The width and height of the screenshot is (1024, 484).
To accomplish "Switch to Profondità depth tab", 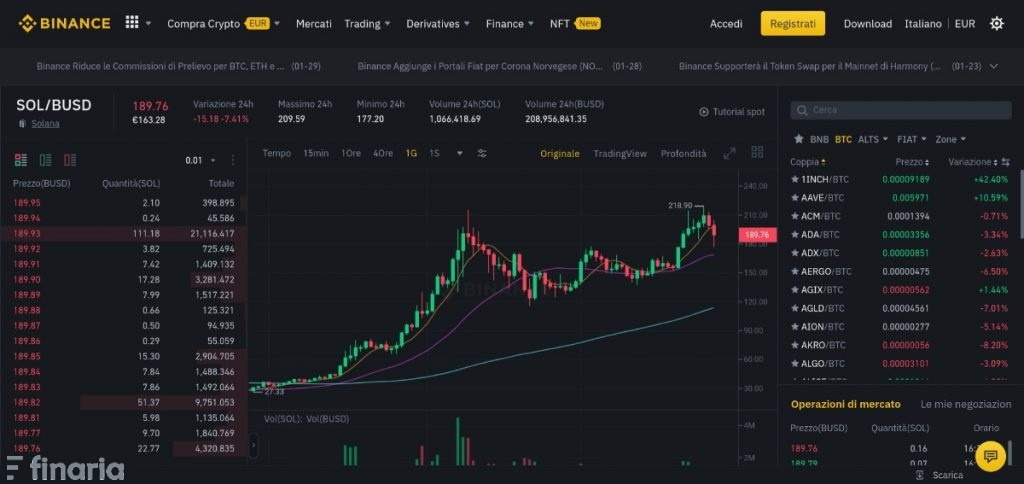I will [684, 153].
